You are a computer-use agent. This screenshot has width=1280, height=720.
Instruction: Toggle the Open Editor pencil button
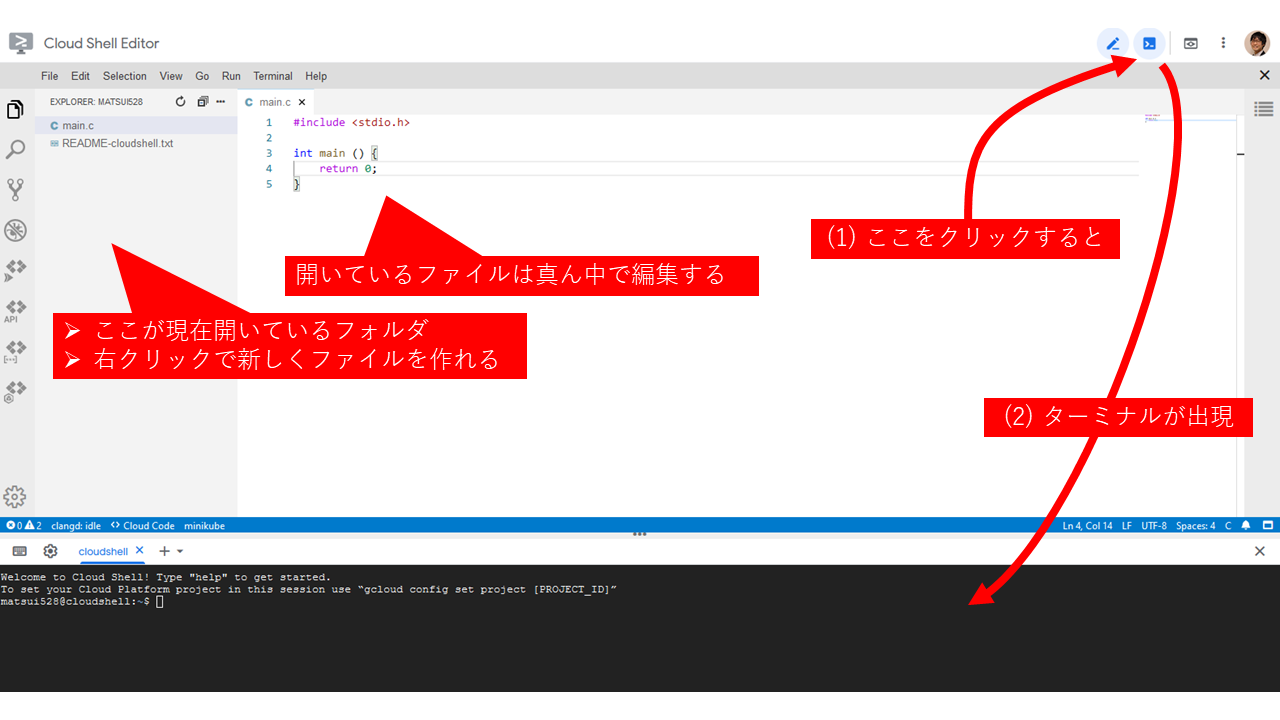coord(1112,43)
